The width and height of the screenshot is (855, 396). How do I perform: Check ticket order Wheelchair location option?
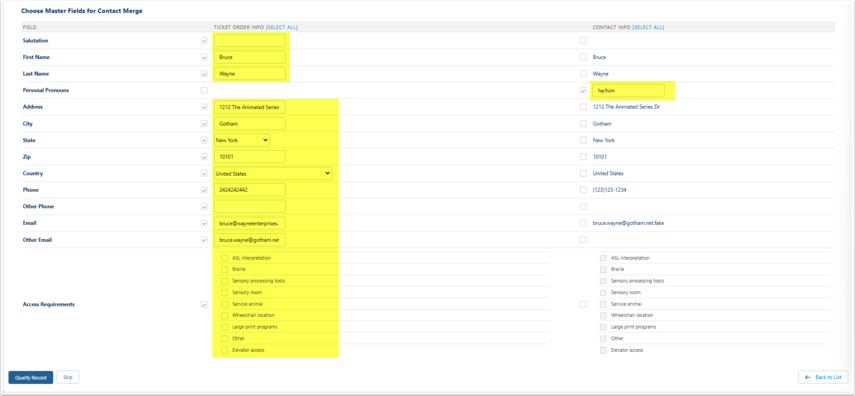click(224, 315)
